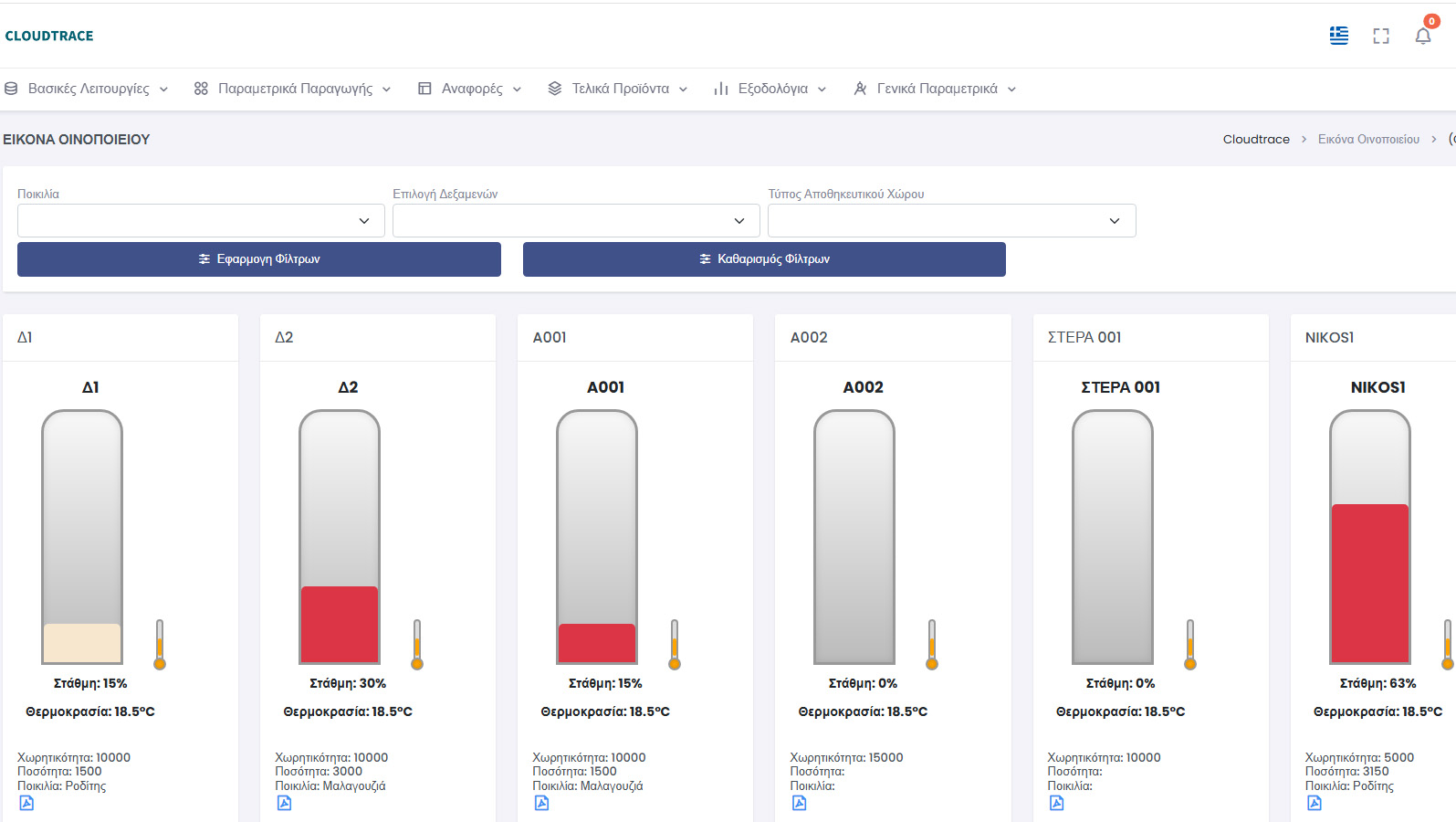1456x822 pixels.
Task: Open Τύπος Αποθηκευτικού Χώρου dropdown
Action: tap(951, 221)
